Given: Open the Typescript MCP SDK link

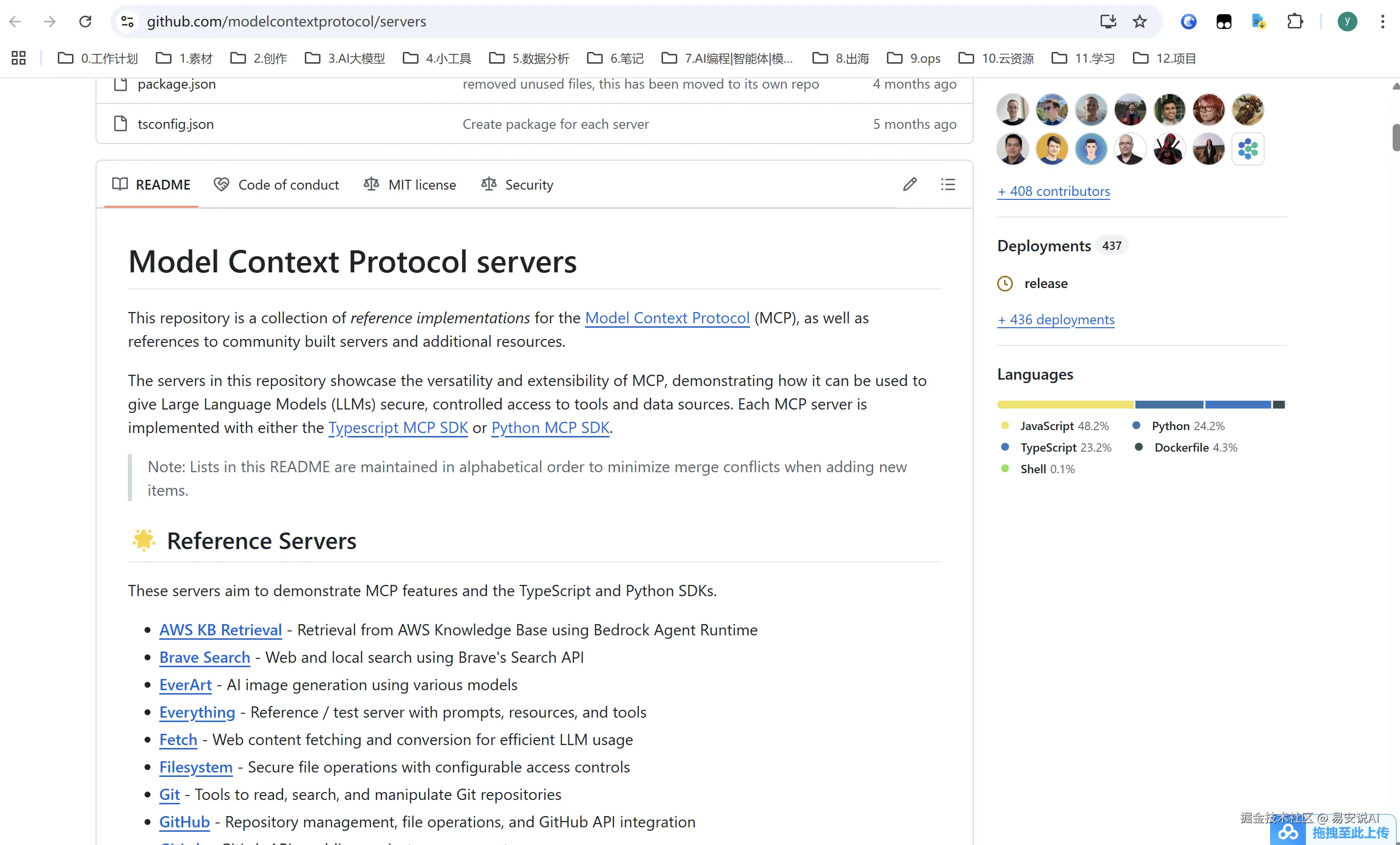Looking at the screenshot, I should [x=398, y=428].
